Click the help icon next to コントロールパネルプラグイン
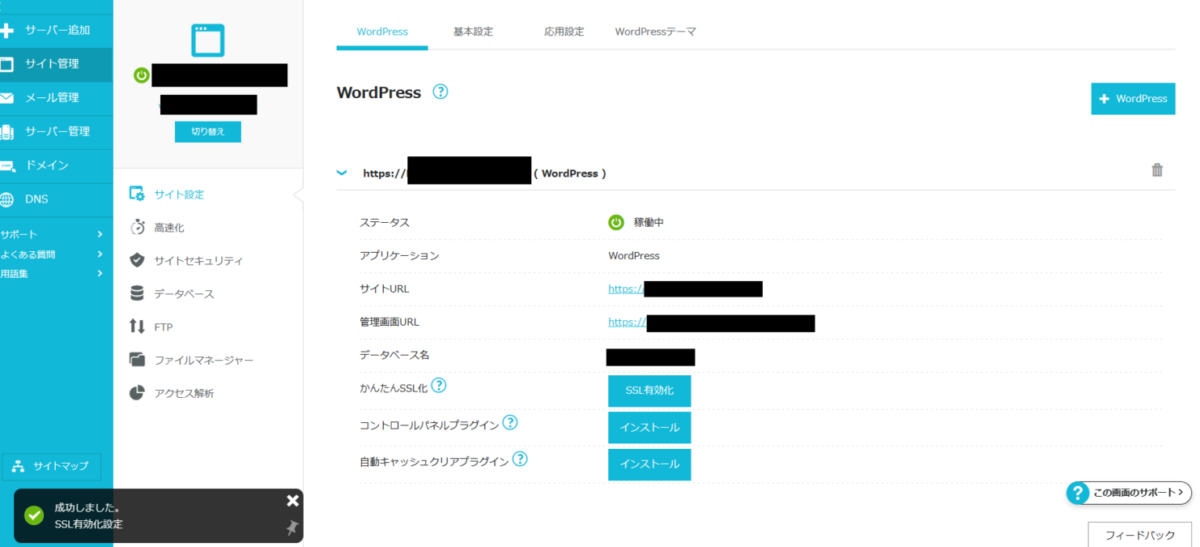 pyautogui.click(x=510, y=423)
